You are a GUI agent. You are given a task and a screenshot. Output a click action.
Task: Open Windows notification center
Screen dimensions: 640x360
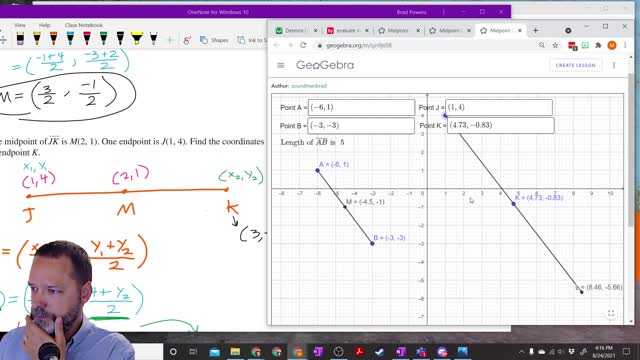pos(626,351)
